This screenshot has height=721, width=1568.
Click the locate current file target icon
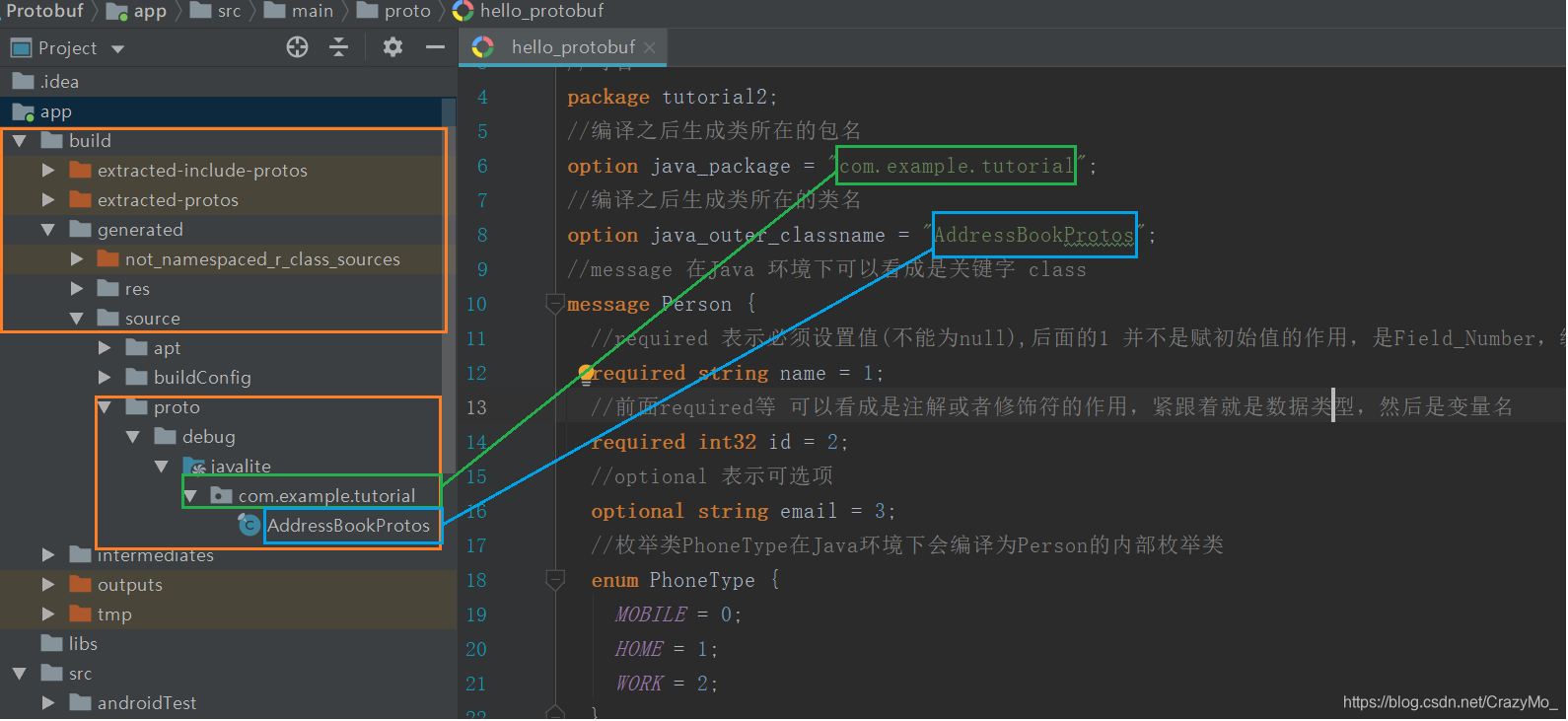click(x=297, y=47)
